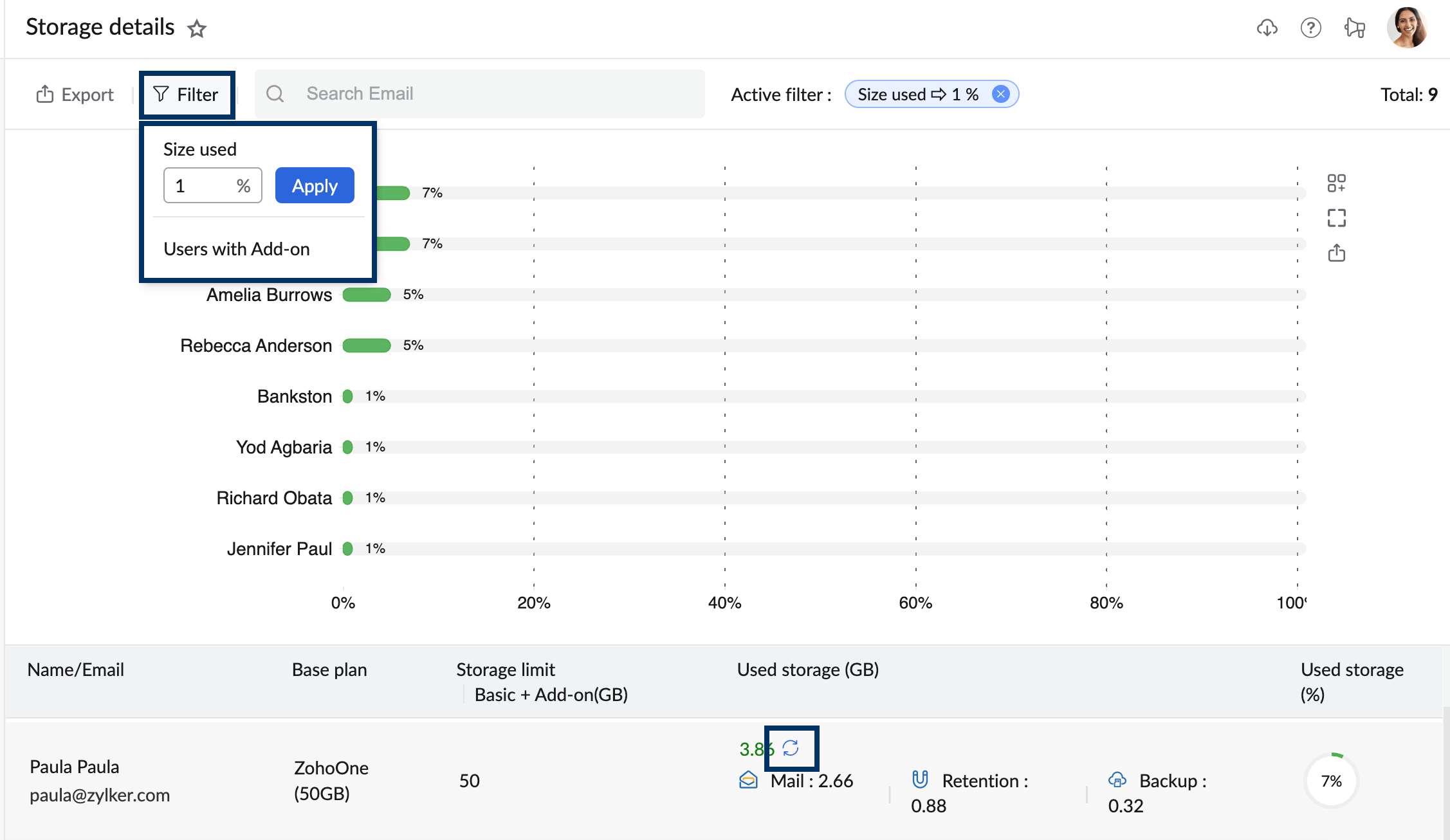The image size is (1450, 840).
Task: Apply the Size used filter
Action: (x=314, y=185)
